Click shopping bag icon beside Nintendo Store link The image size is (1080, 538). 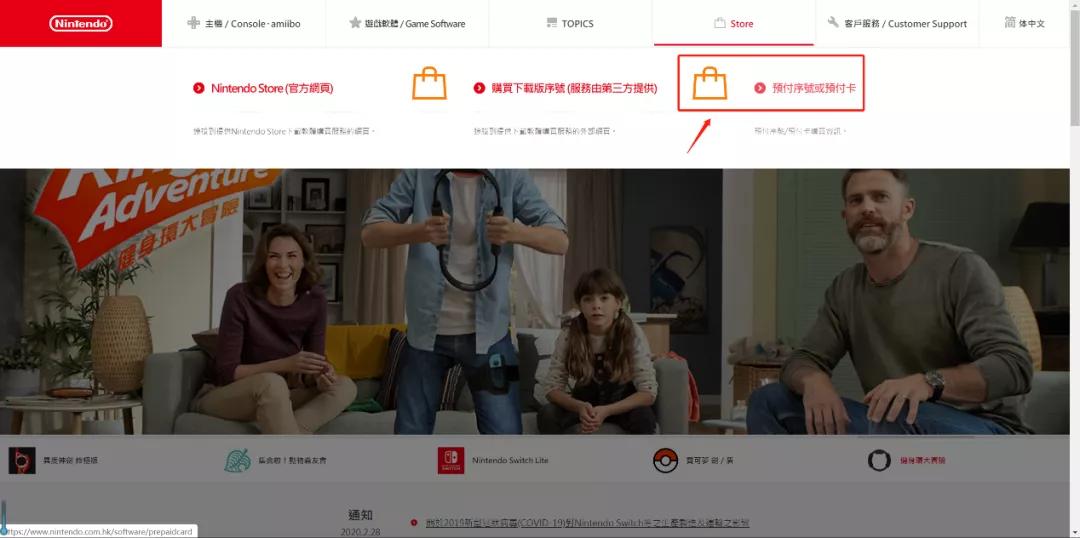pos(430,83)
